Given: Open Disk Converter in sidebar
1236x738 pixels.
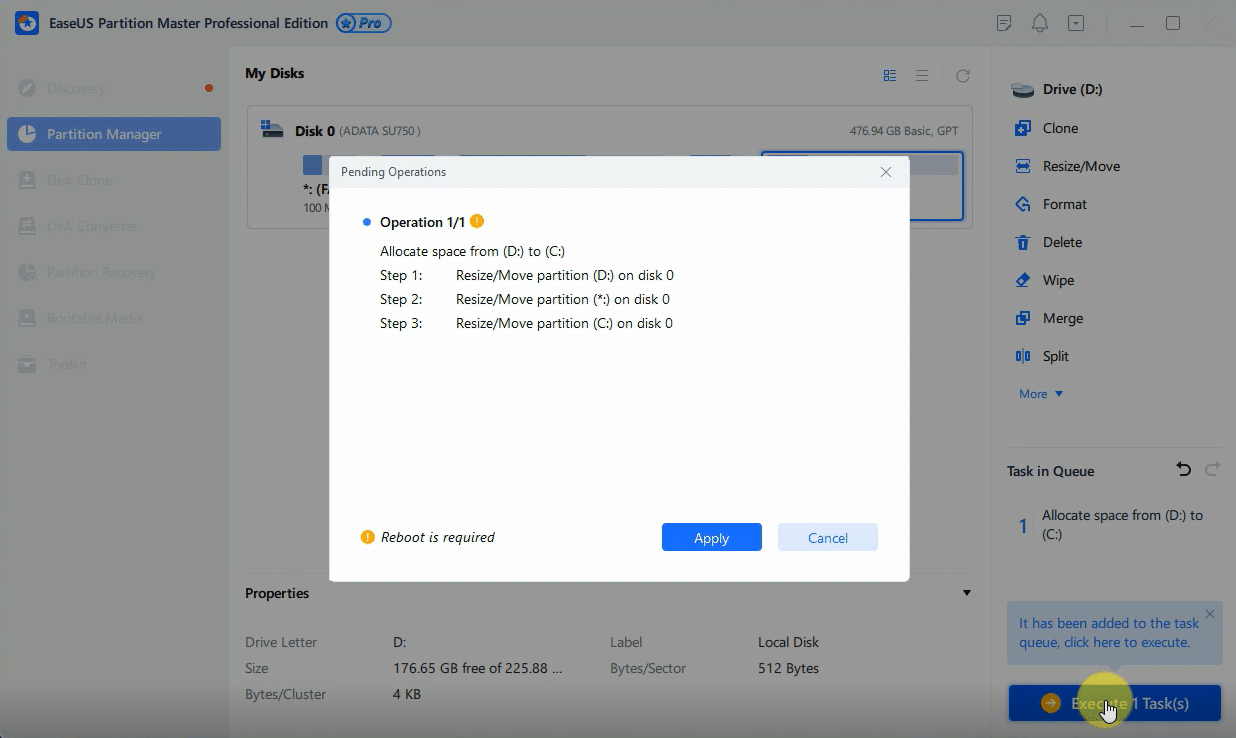Looking at the screenshot, I should [114, 226].
